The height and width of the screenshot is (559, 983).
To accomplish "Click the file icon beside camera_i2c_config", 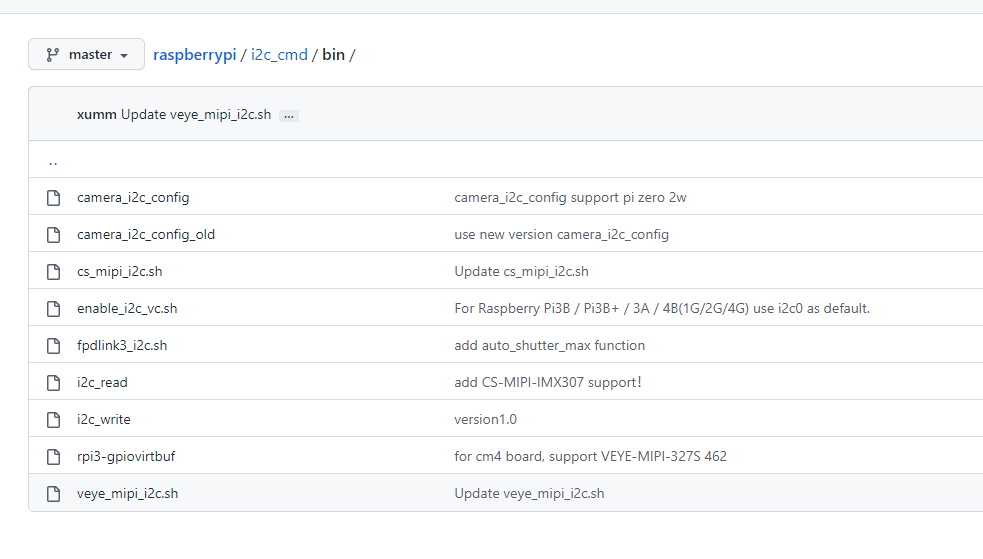I will pyautogui.click(x=54, y=198).
